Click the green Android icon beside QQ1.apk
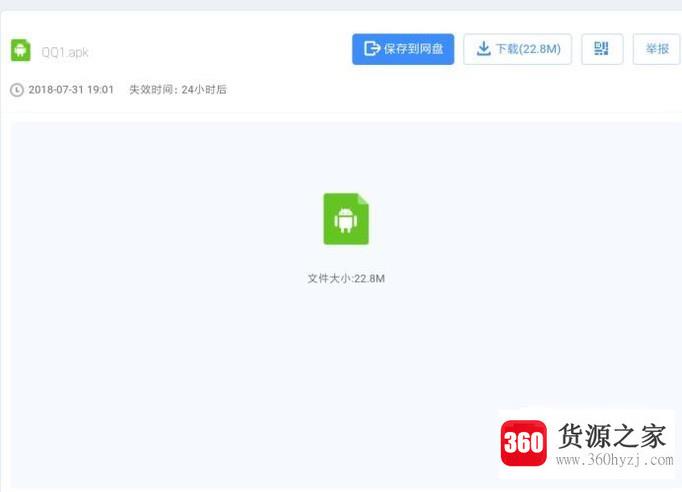The width and height of the screenshot is (682, 492). (20, 50)
